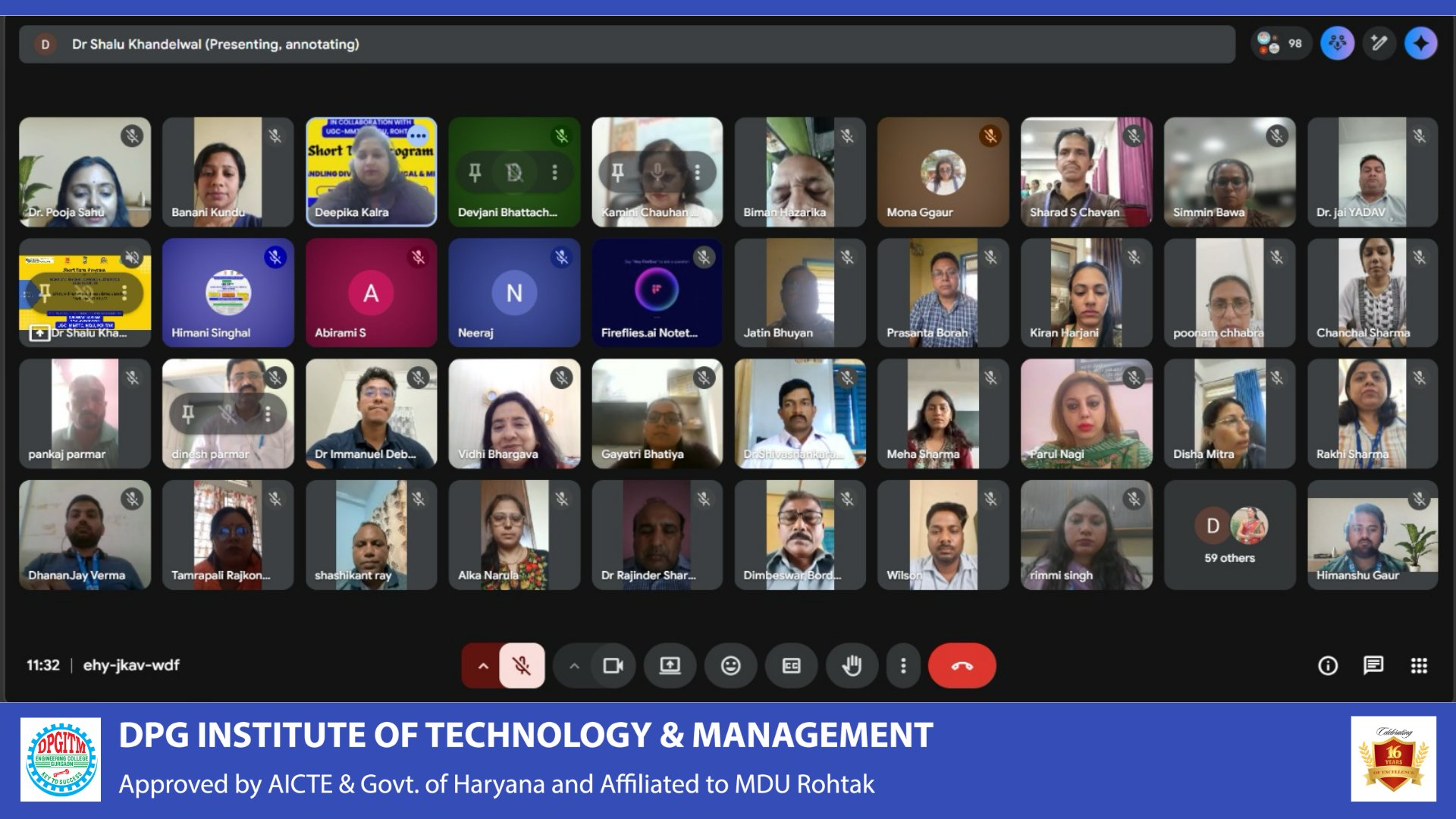
Task: Click the 59 others participant tile
Action: pyautogui.click(x=1229, y=535)
